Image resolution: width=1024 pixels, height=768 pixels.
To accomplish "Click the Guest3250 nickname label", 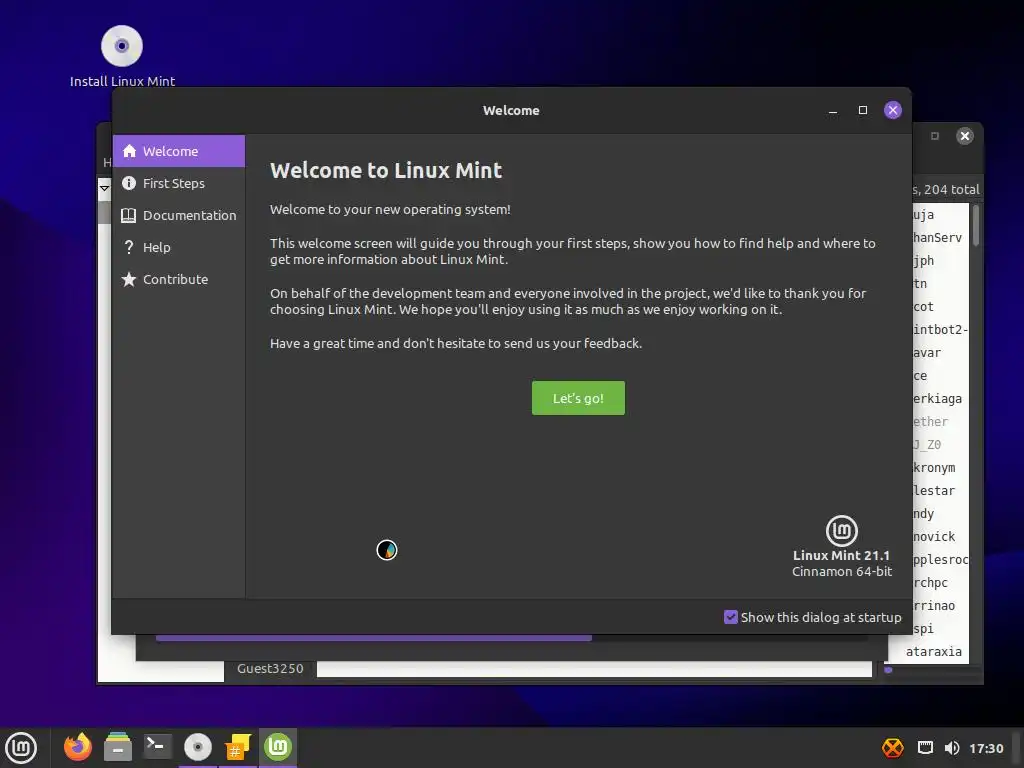I will (x=270, y=668).
